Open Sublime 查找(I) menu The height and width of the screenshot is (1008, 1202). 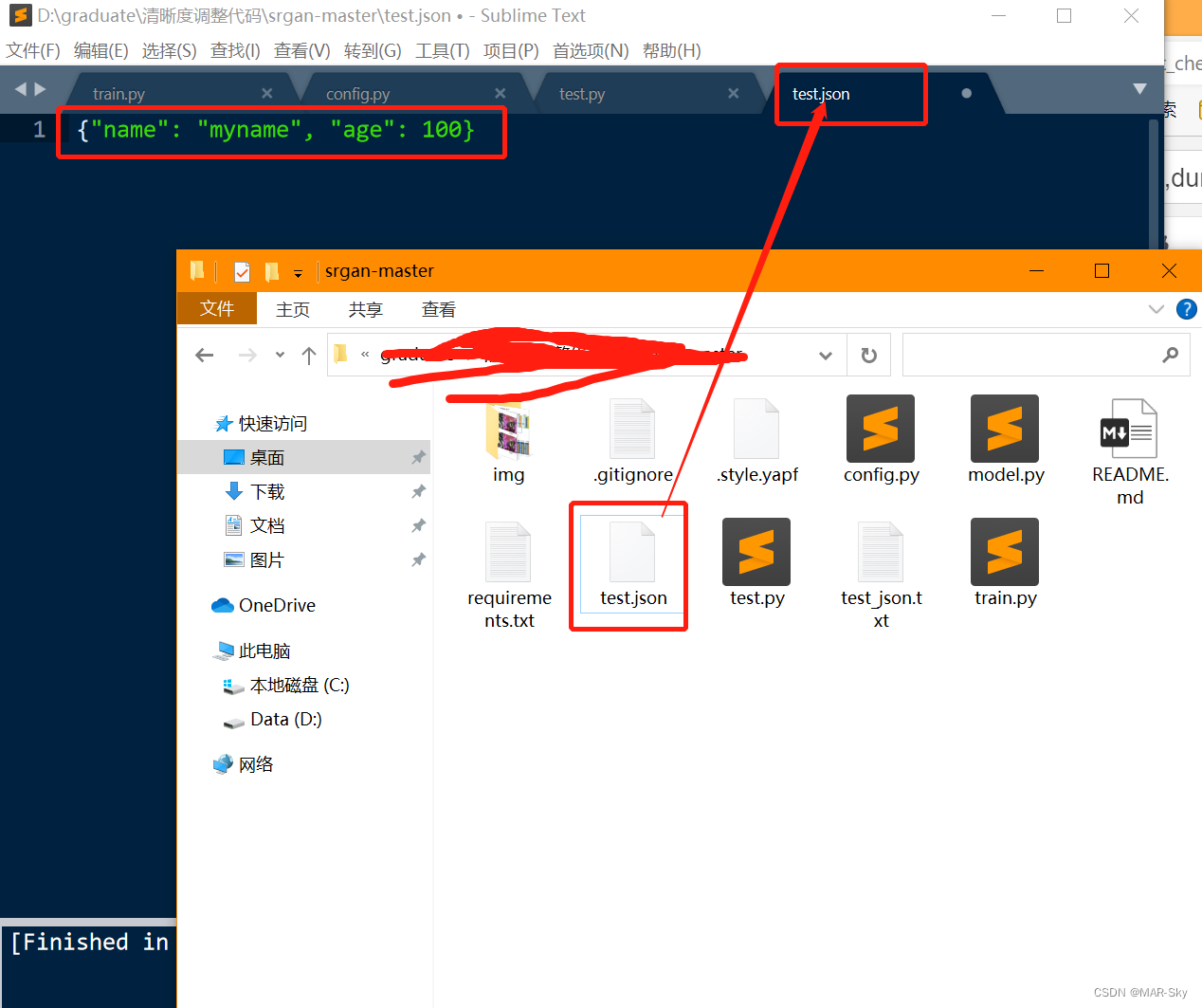[235, 50]
